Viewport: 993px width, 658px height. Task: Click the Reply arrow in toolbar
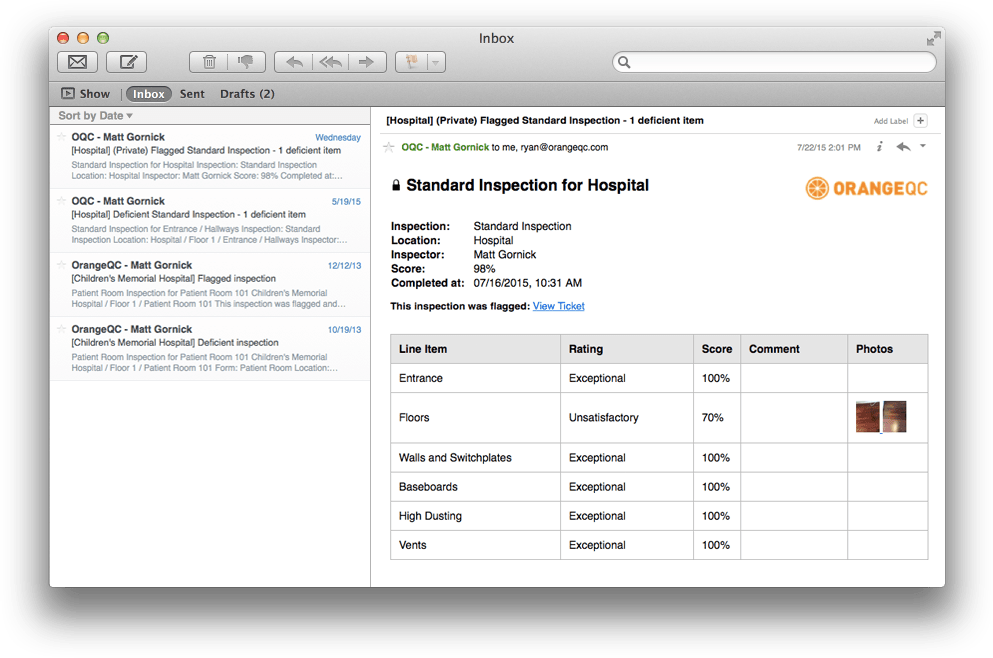[x=293, y=62]
